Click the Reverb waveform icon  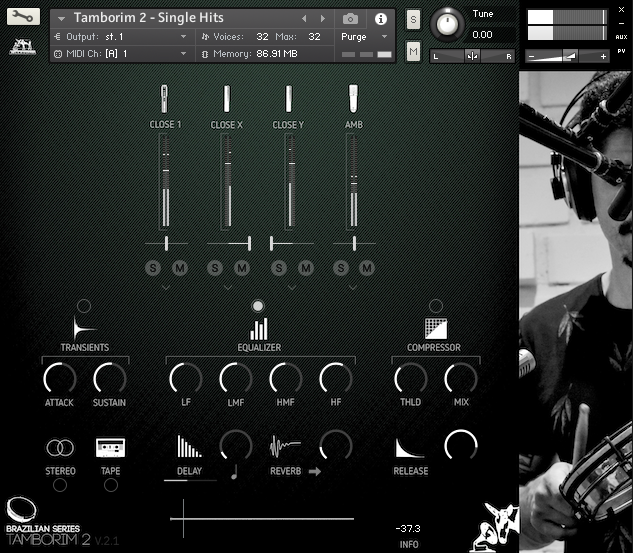click(x=285, y=446)
